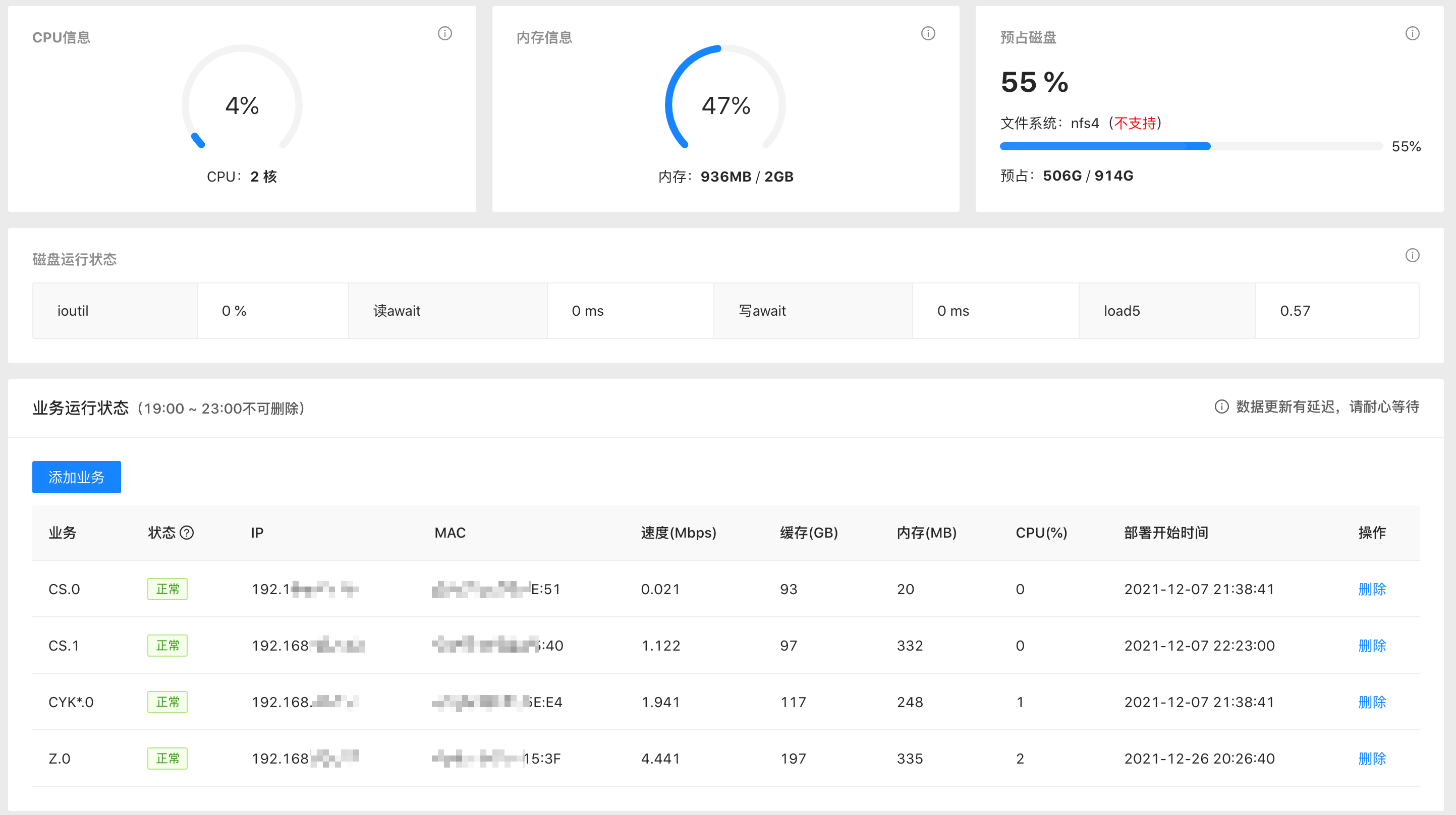Viewport: 1456px width, 815px height.
Task: Click info icon beside 数据更新有延迟 notice
Action: (x=1221, y=407)
